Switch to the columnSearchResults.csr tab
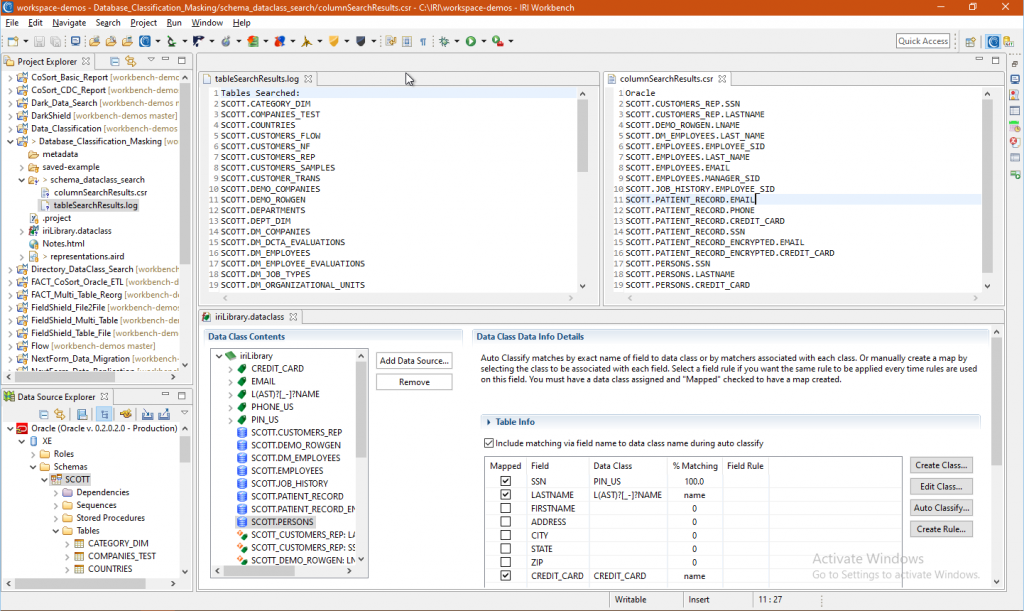The image size is (1024, 611). pyautogui.click(x=666, y=78)
